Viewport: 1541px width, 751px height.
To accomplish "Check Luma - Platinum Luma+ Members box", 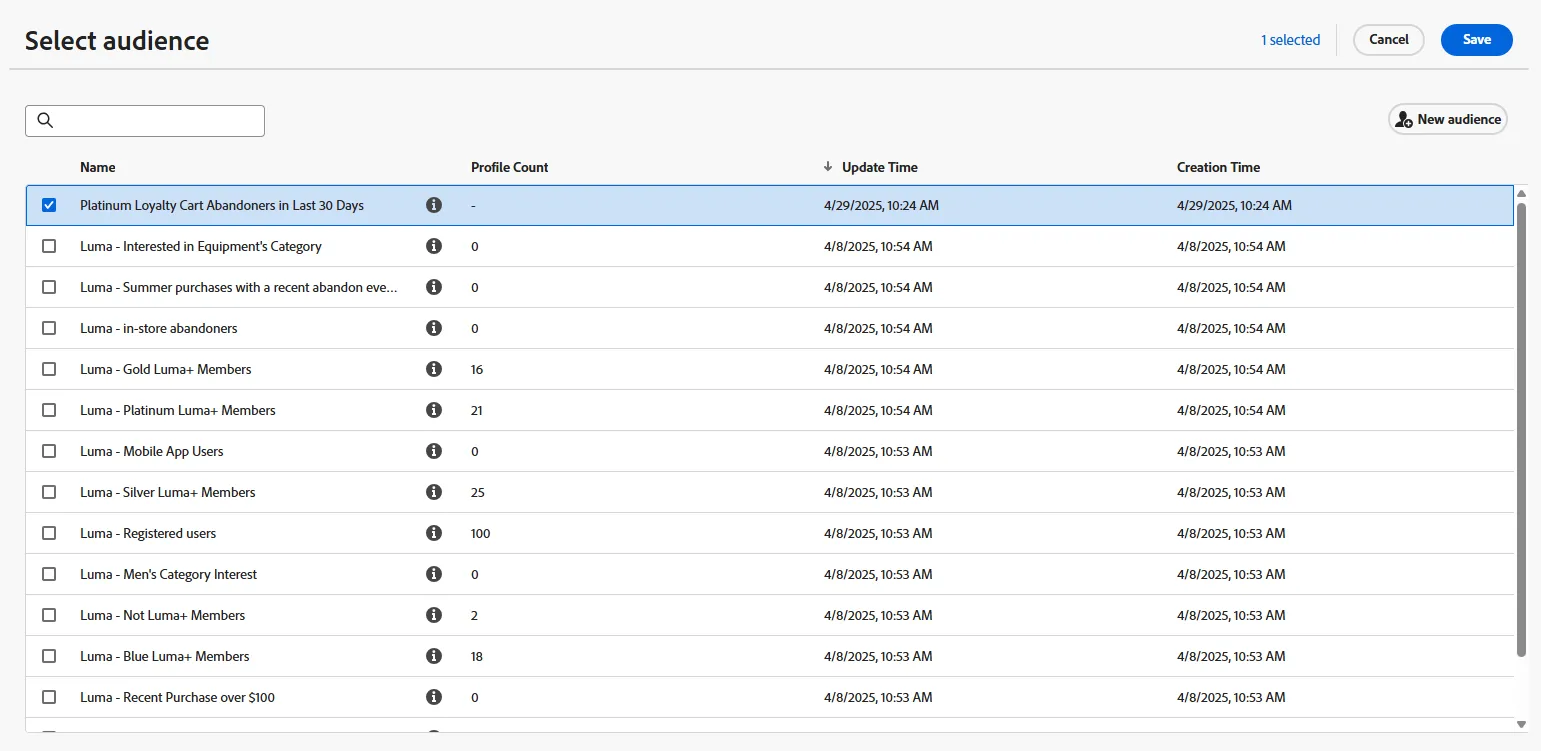I will click(49, 410).
